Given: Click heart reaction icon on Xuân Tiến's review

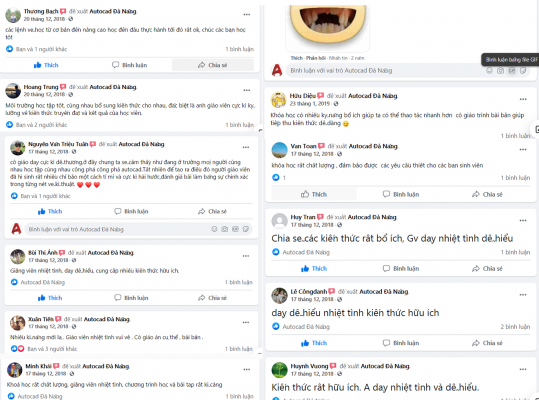Looking at the screenshot, I should pyautogui.click(x=21, y=349).
